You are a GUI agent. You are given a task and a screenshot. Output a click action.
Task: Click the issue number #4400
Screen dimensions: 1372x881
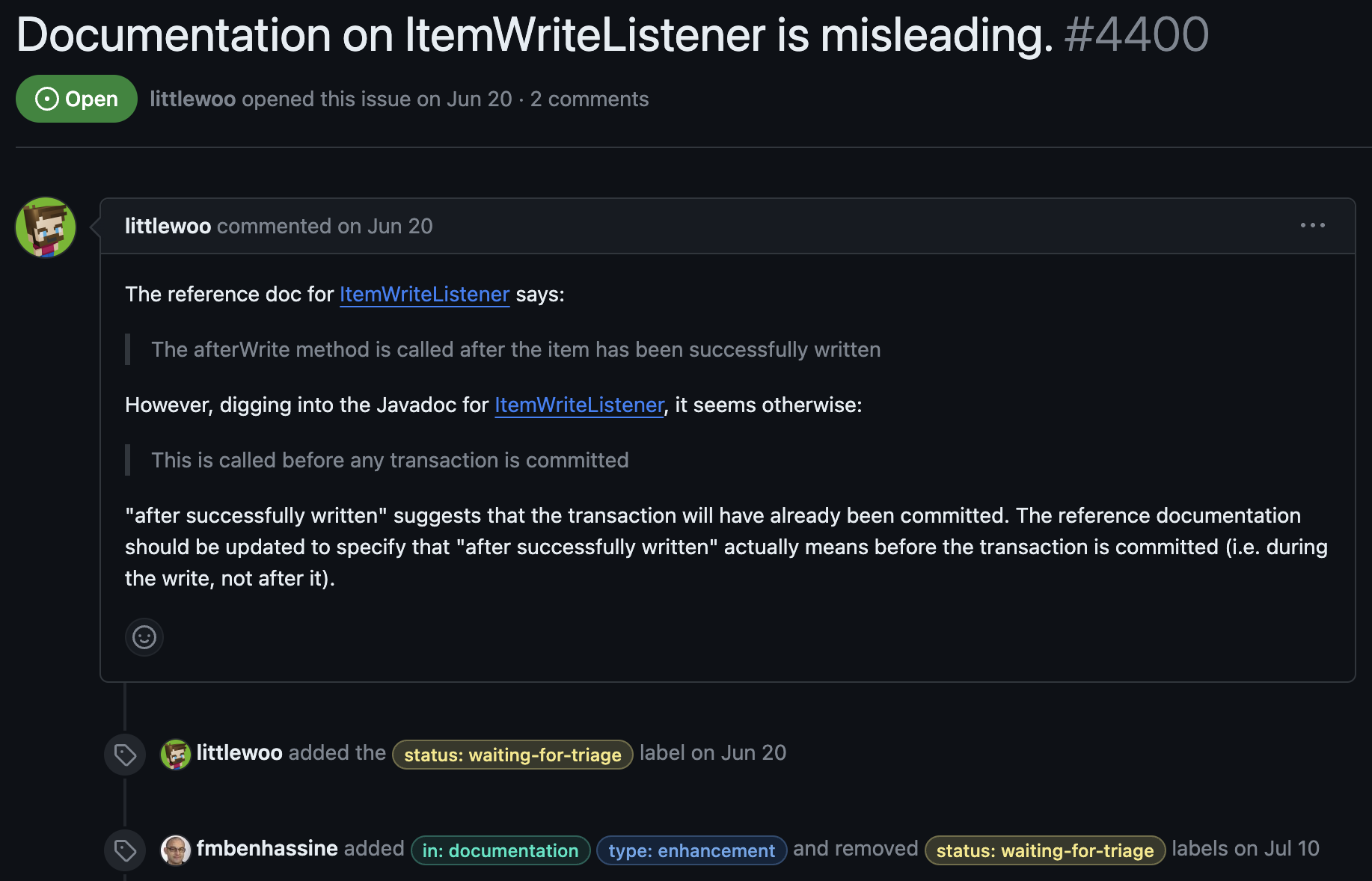click(x=1136, y=34)
